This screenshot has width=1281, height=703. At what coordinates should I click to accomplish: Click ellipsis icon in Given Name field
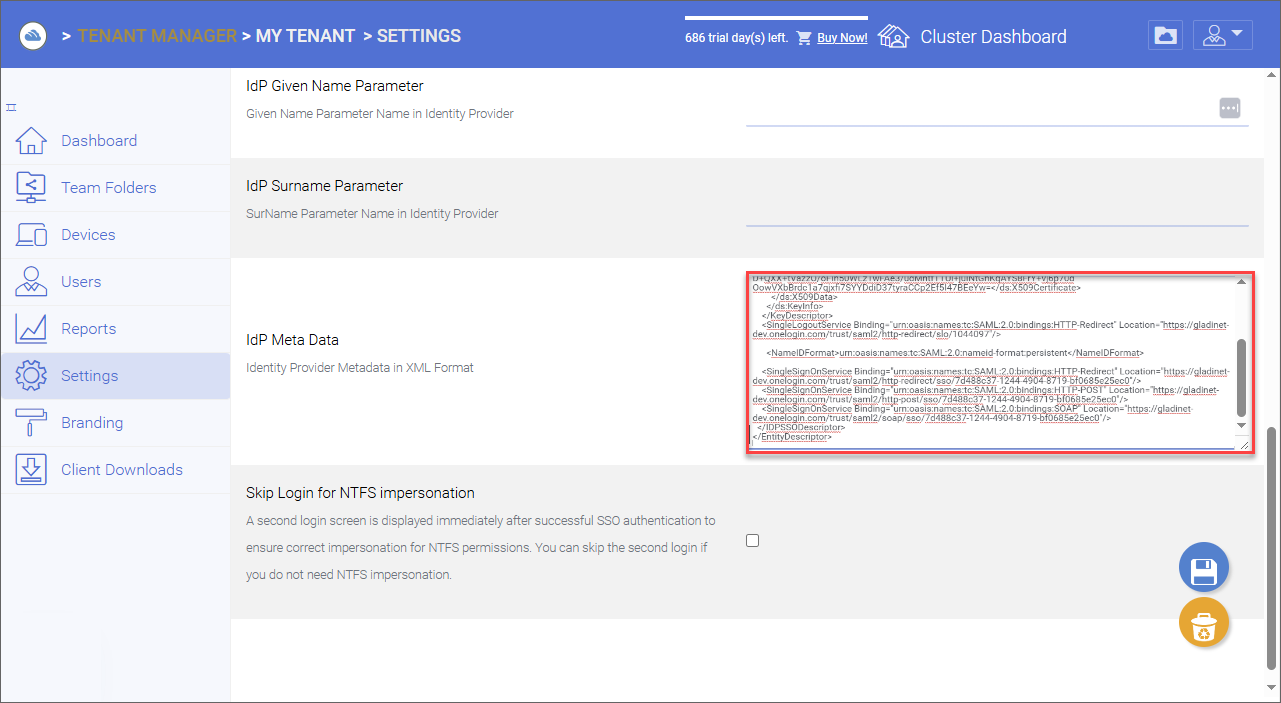1230,108
